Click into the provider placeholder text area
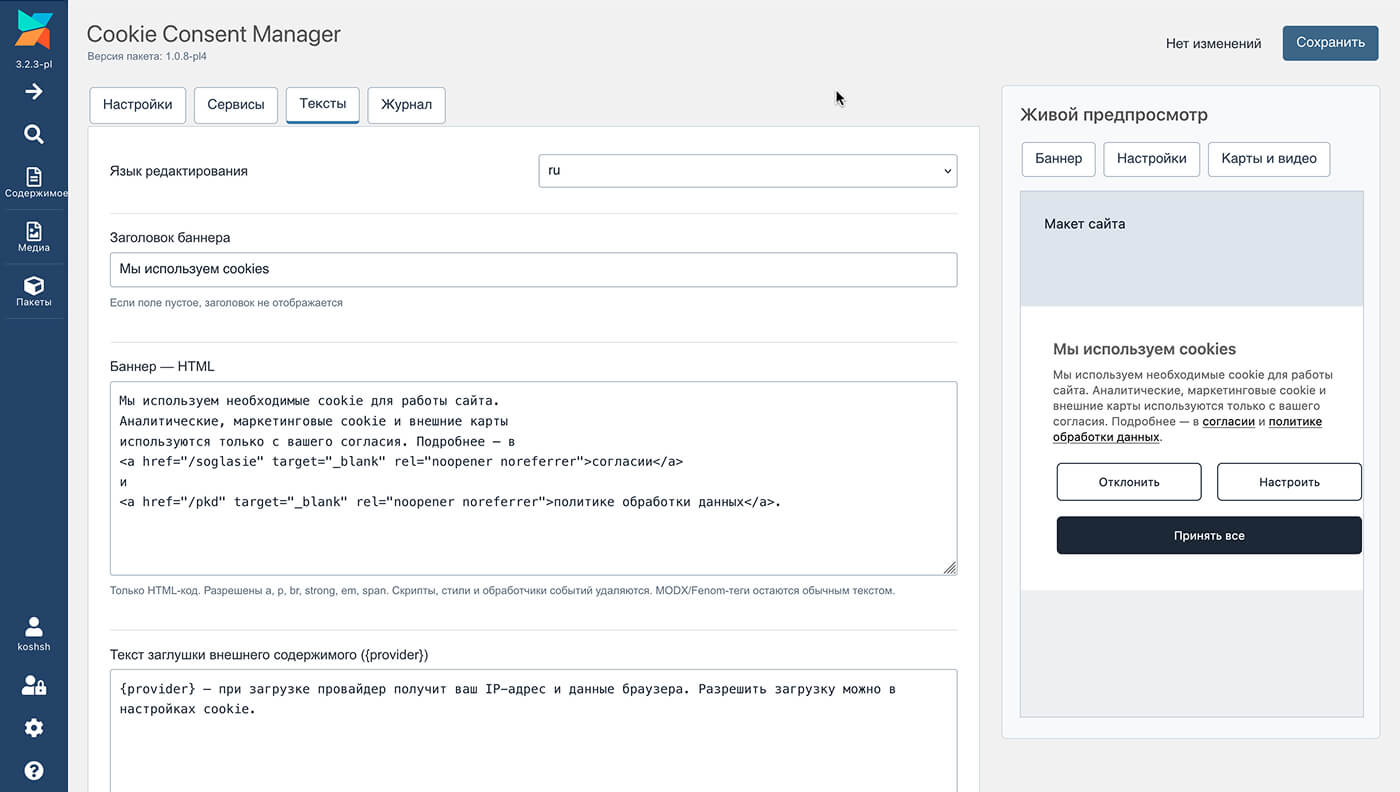The height and width of the screenshot is (792, 1400). click(x=533, y=731)
